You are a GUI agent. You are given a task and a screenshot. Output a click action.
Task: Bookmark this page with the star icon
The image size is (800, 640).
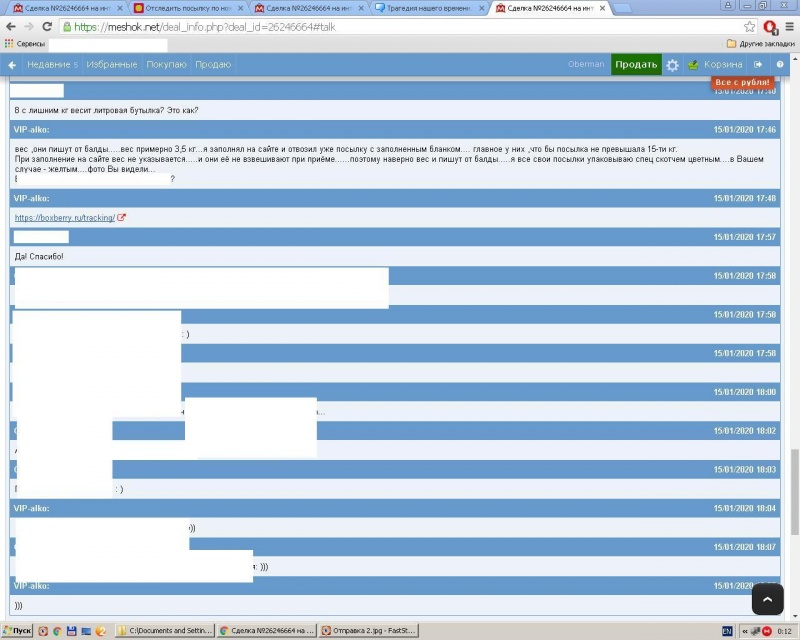click(x=749, y=27)
